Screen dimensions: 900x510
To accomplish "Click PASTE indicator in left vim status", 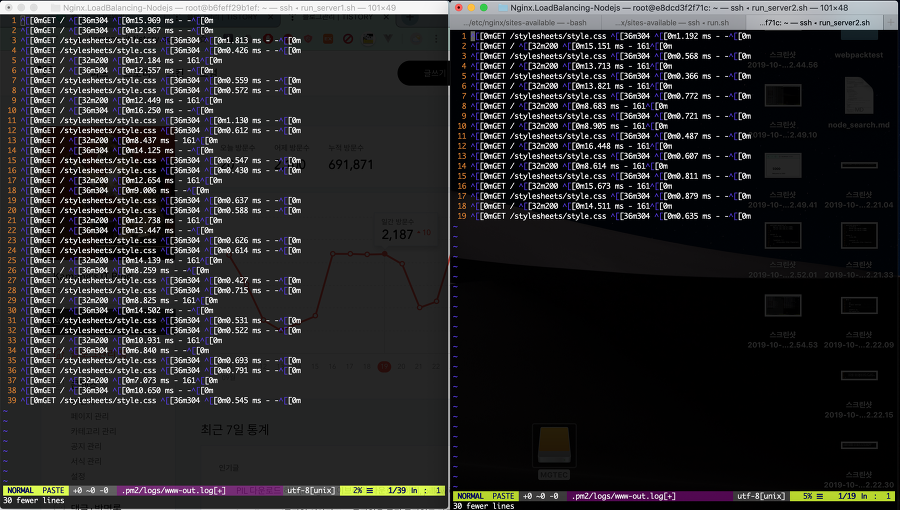I will pyautogui.click(x=53, y=490).
